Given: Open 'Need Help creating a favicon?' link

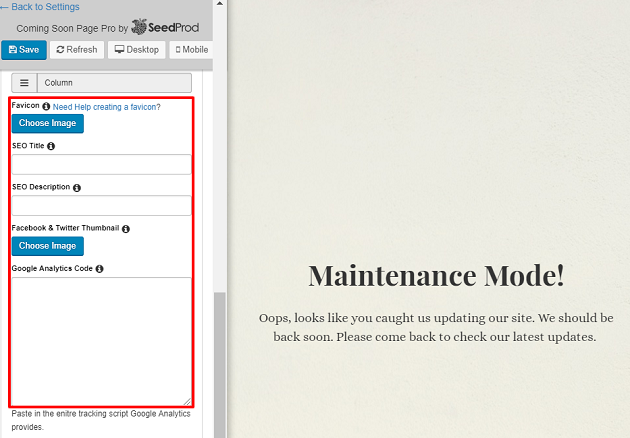Looking at the screenshot, I should pos(106,107).
